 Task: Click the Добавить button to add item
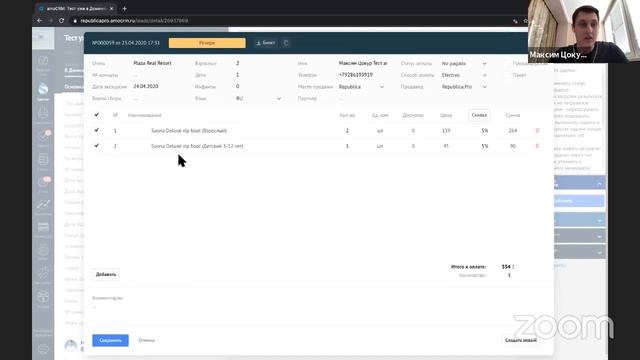coord(106,274)
